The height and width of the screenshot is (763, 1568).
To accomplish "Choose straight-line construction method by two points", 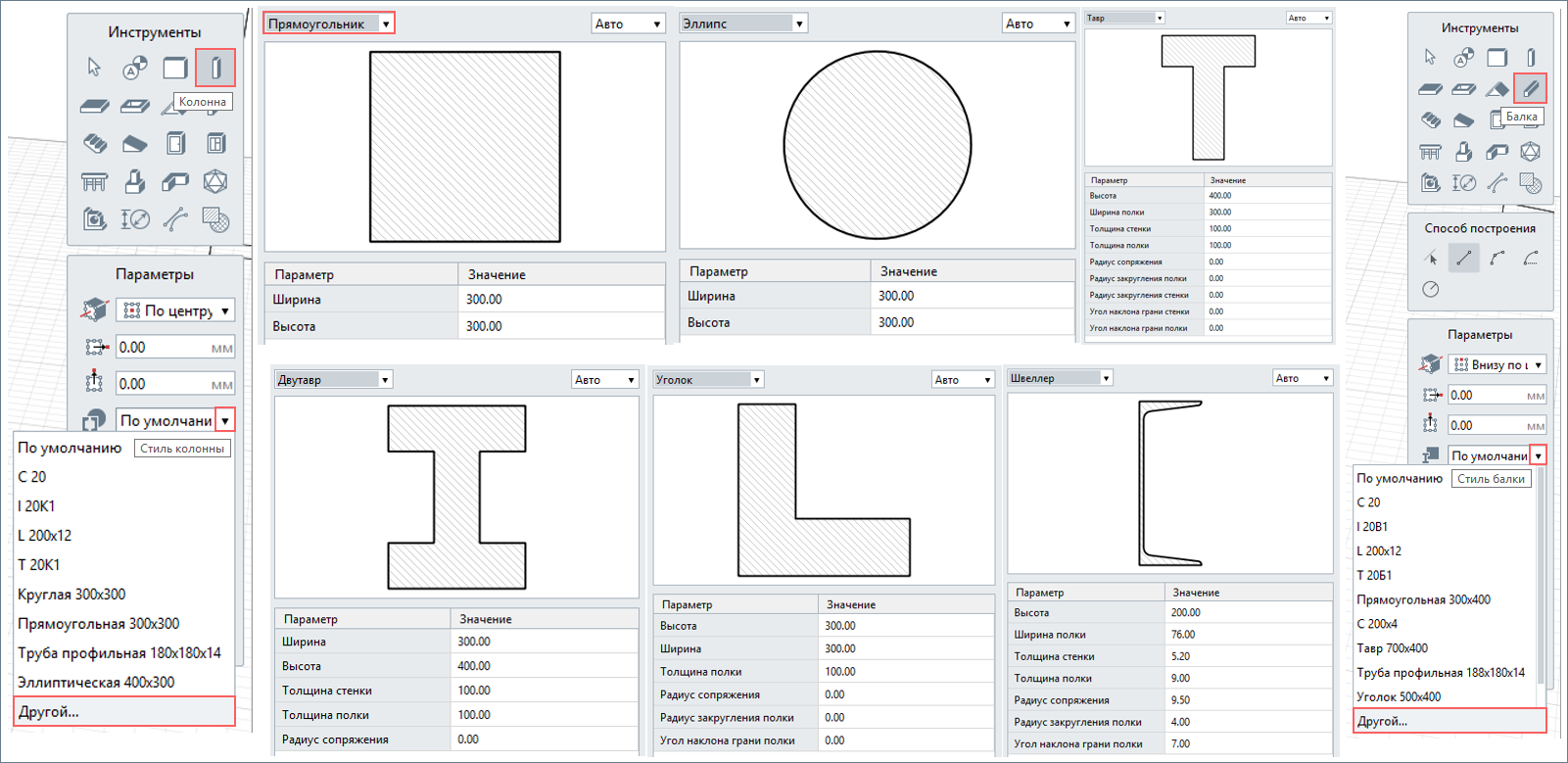I will tap(1463, 259).
